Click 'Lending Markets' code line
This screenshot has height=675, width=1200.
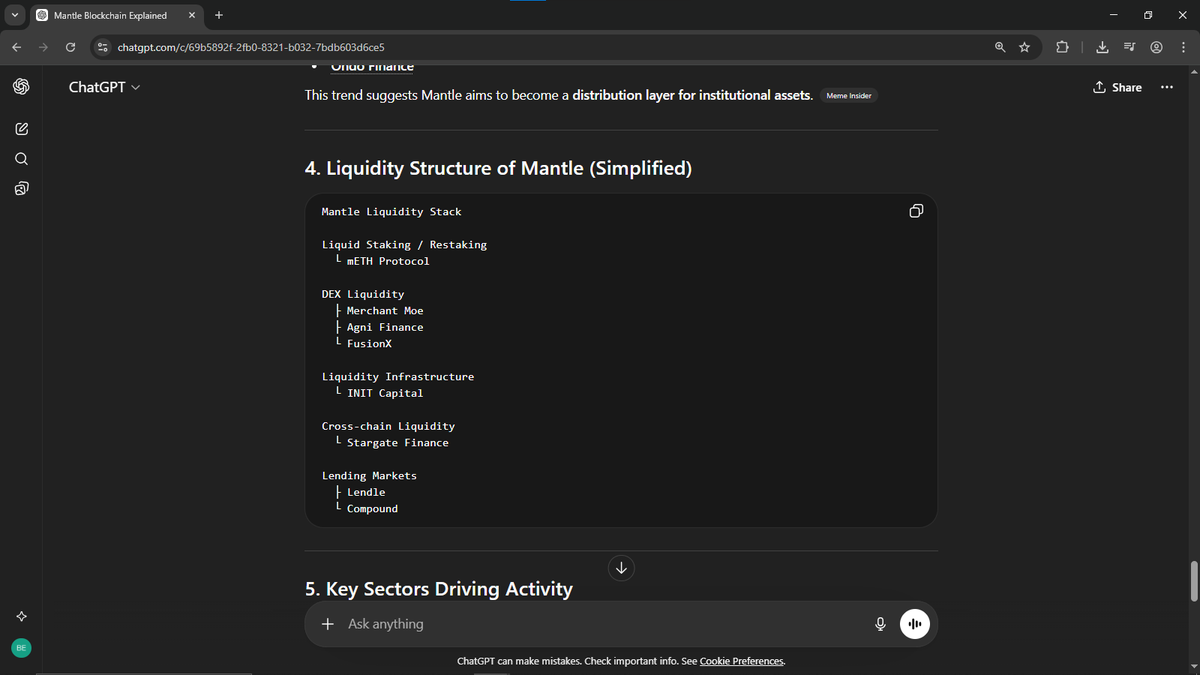click(369, 476)
